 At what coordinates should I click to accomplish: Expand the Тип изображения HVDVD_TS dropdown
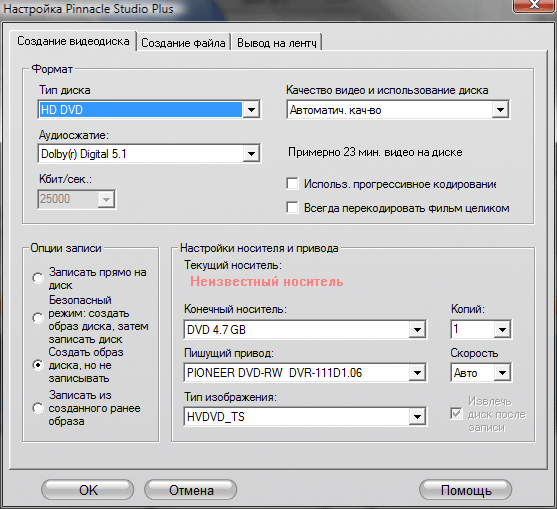click(x=305, y=416)
